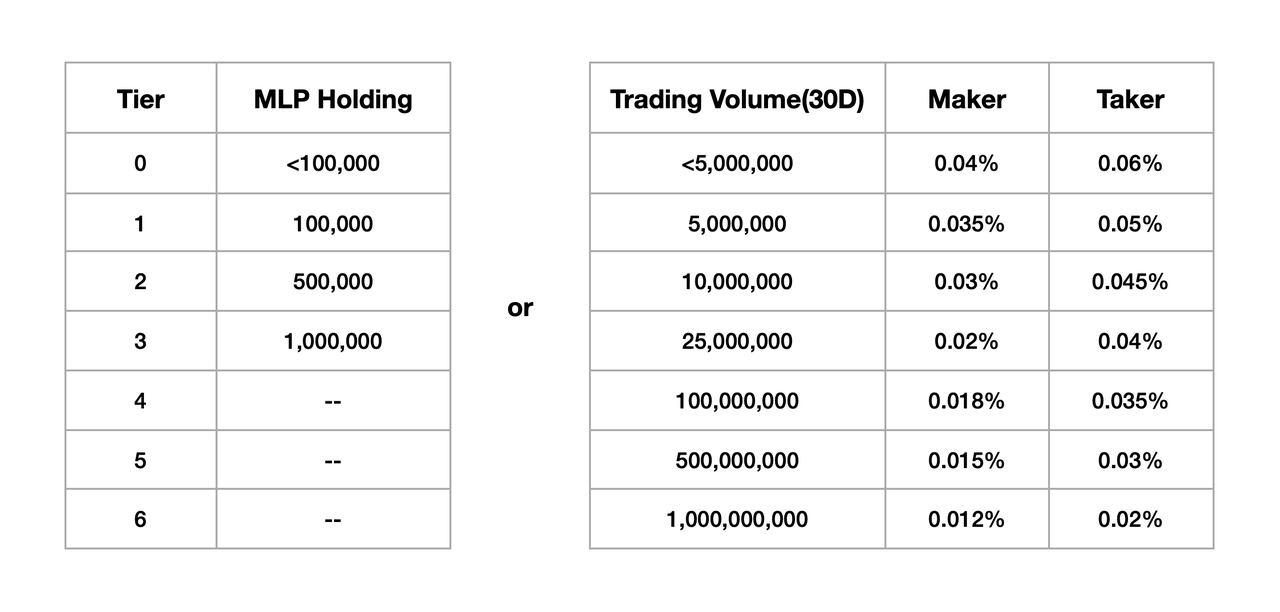The width and height of the screenshot is (1280, 612).
Task: Click the "or" text between tables
Action: click(x=520, y=308)
